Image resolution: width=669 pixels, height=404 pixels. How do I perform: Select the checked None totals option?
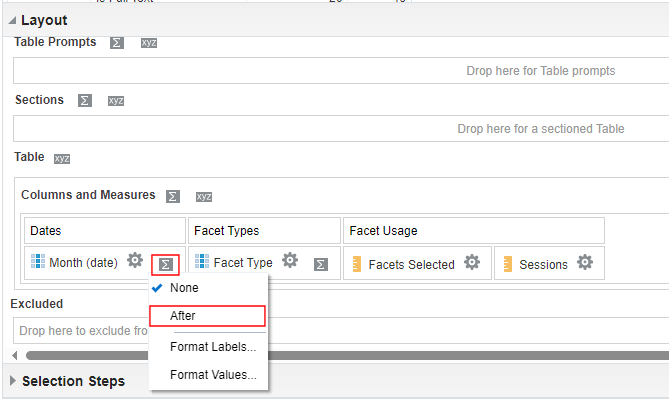[184, 287]
